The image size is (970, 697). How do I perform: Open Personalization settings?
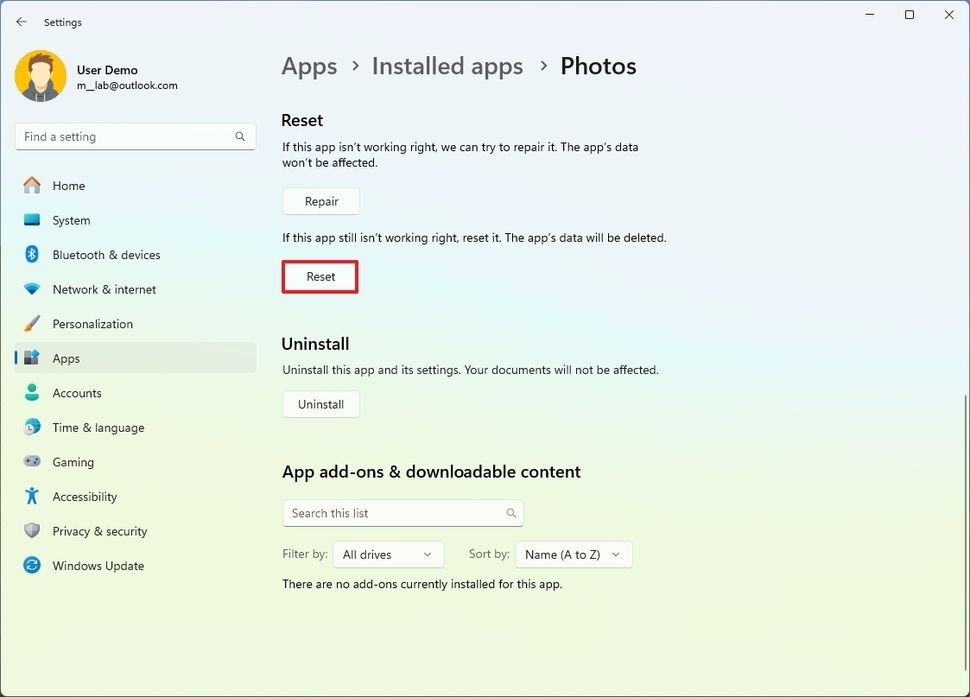click(135, 324)
